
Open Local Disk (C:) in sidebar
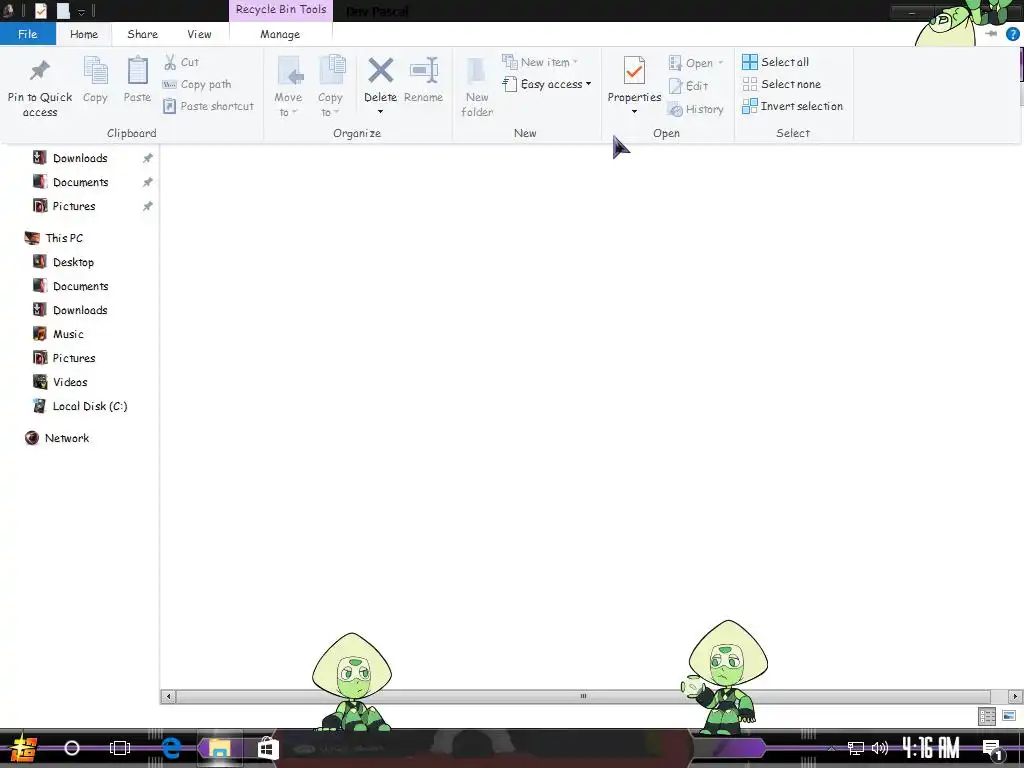[x=89, y=406]
